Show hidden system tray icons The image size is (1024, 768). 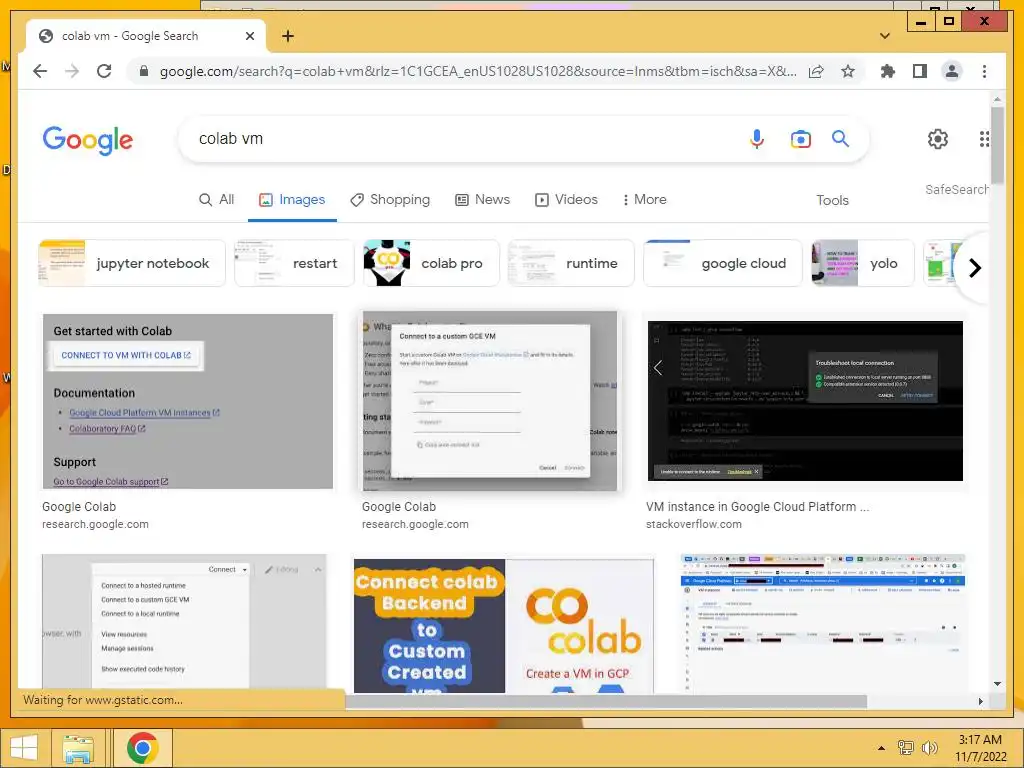882,748
